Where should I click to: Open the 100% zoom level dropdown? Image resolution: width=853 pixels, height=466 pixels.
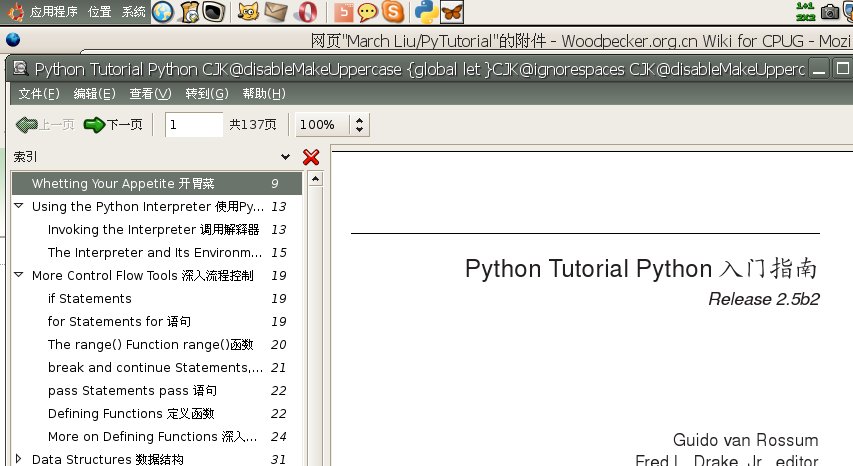coord(361,125)
